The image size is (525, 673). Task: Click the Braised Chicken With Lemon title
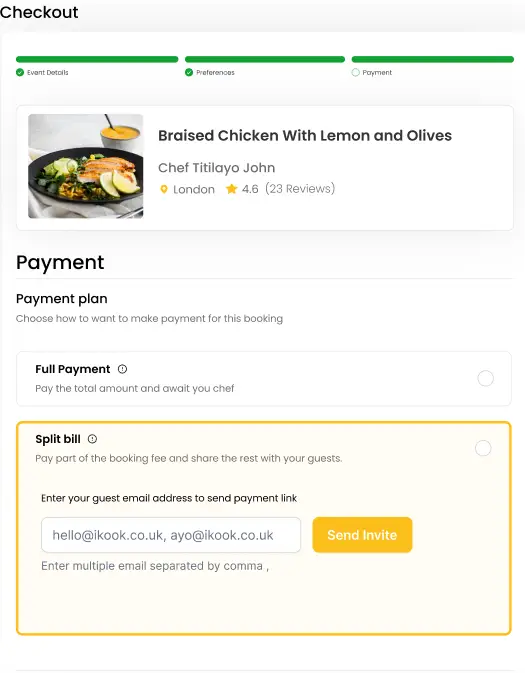click(305, 136)
